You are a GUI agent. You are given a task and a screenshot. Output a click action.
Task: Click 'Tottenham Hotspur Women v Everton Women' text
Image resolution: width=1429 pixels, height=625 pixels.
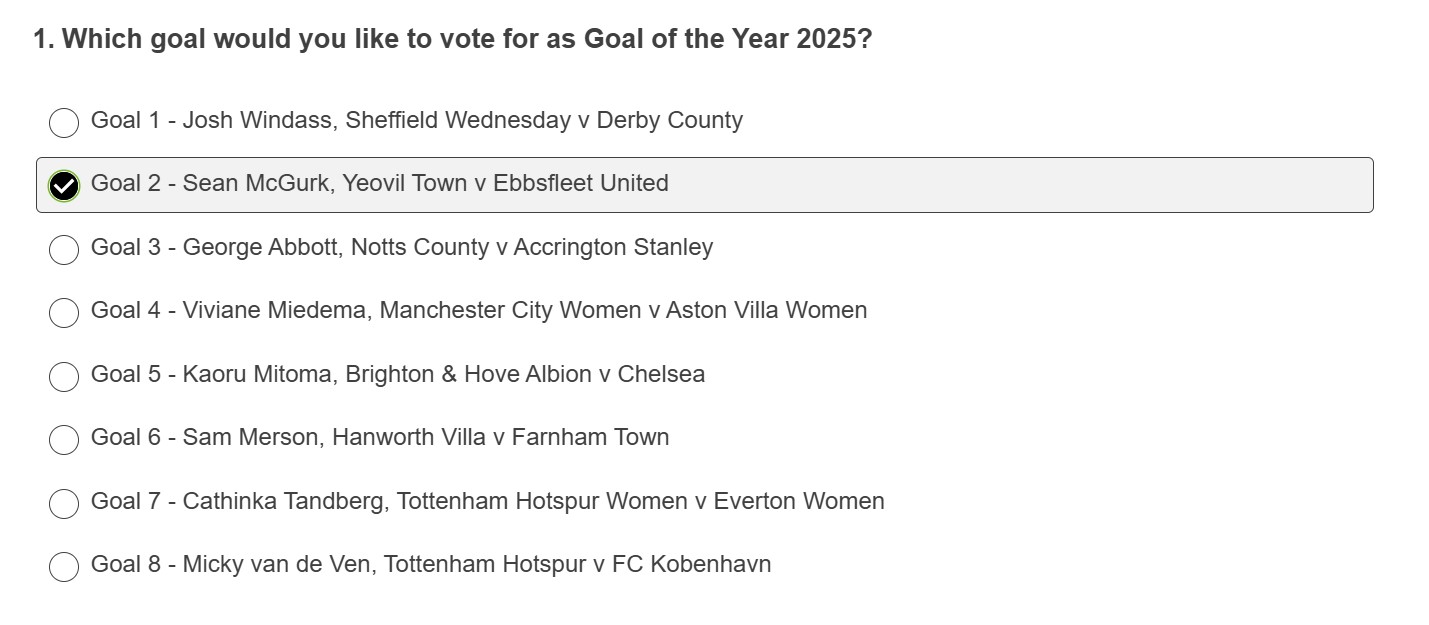(640, 501)
